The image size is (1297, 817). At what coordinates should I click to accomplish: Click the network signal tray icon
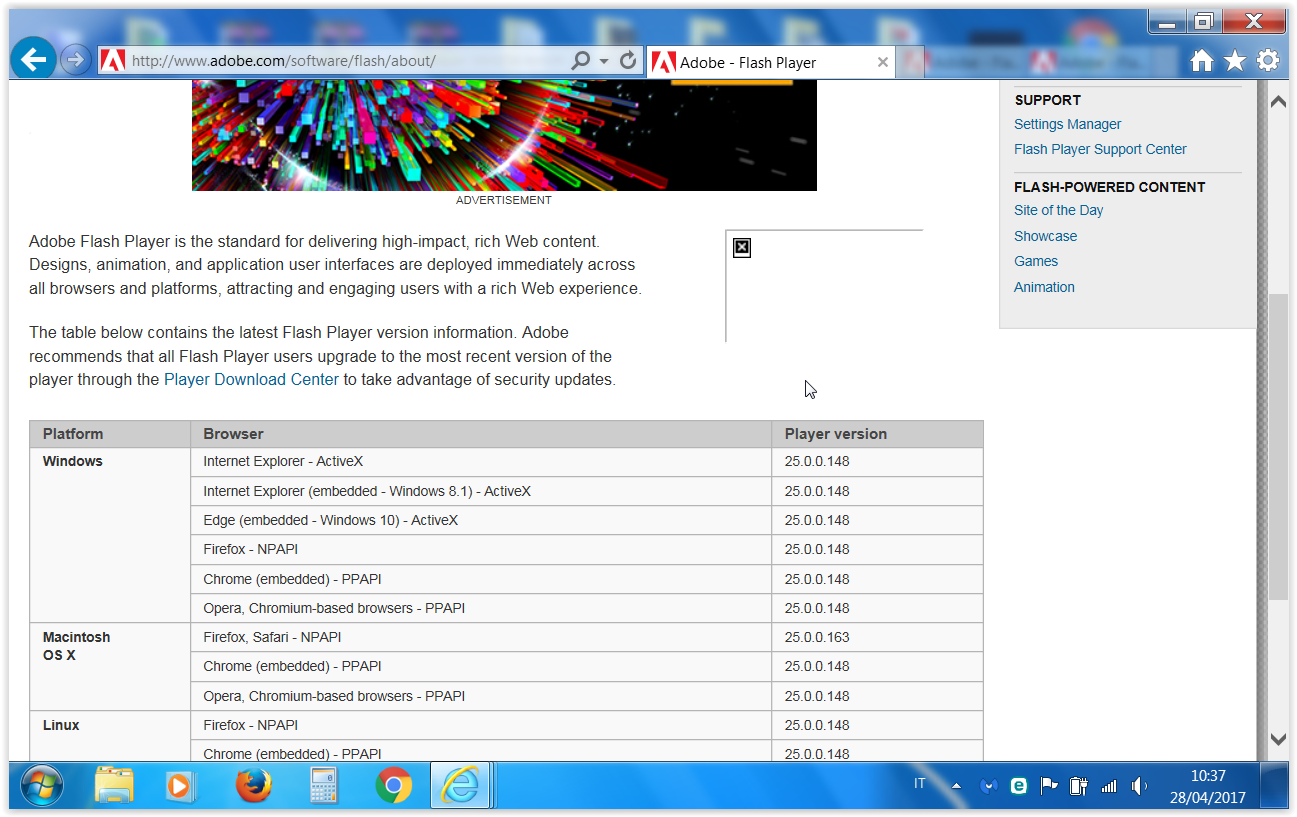pyautogui.click(x=1109, y=787)
